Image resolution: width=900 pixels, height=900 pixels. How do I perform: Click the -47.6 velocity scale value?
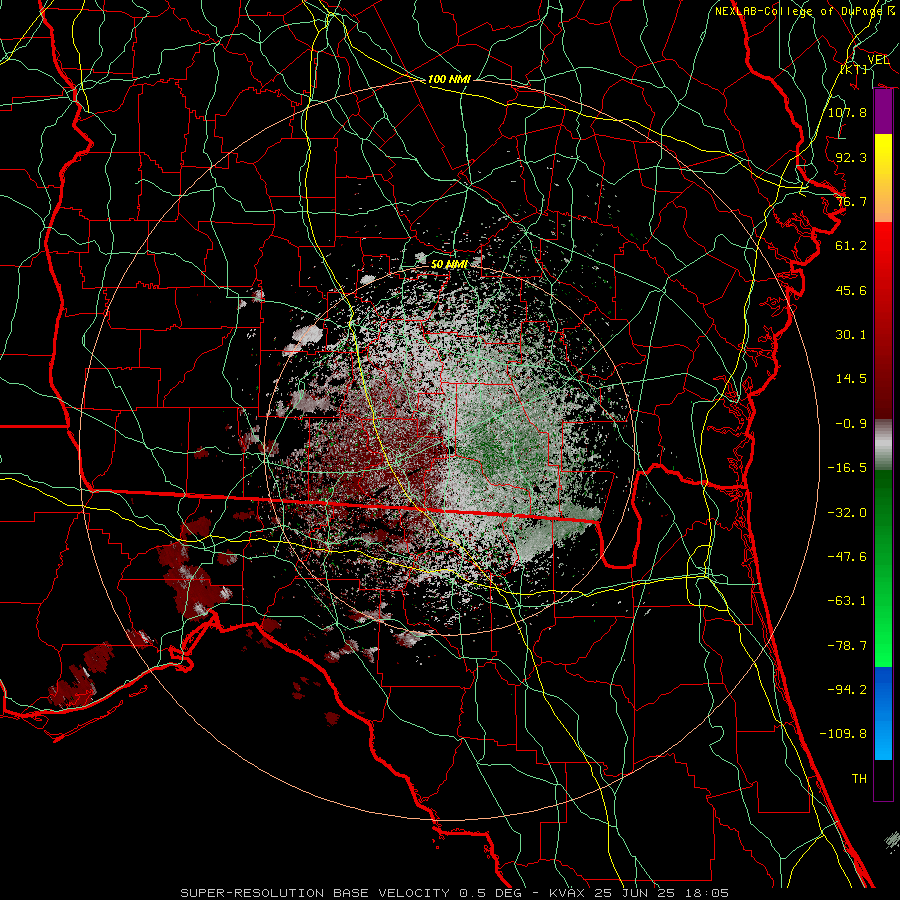pos(847,557)
